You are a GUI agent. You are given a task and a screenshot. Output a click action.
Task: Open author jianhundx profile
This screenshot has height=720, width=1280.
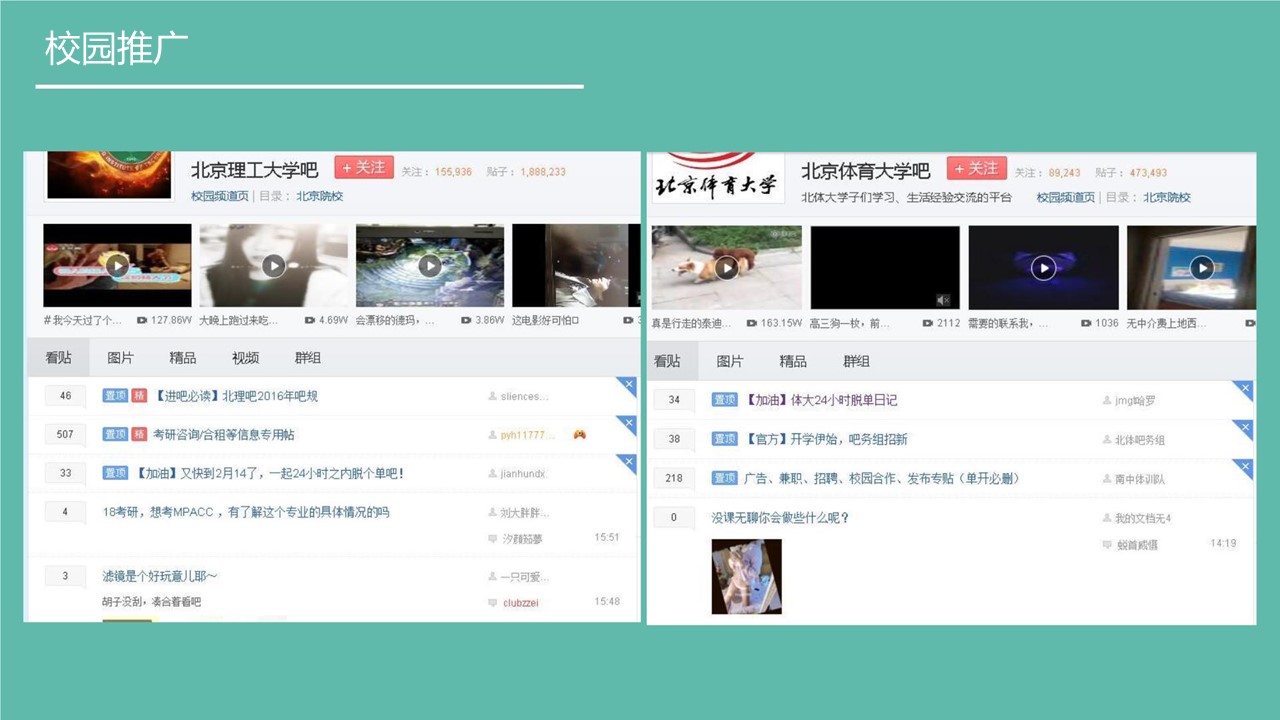point(524,473)
